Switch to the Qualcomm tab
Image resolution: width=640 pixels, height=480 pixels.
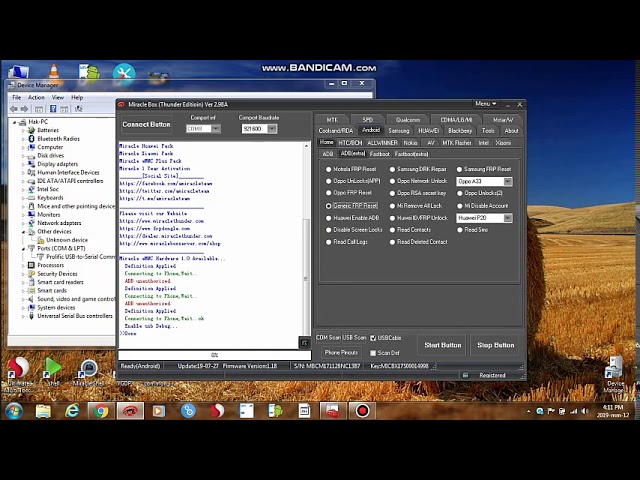(407, 120)
